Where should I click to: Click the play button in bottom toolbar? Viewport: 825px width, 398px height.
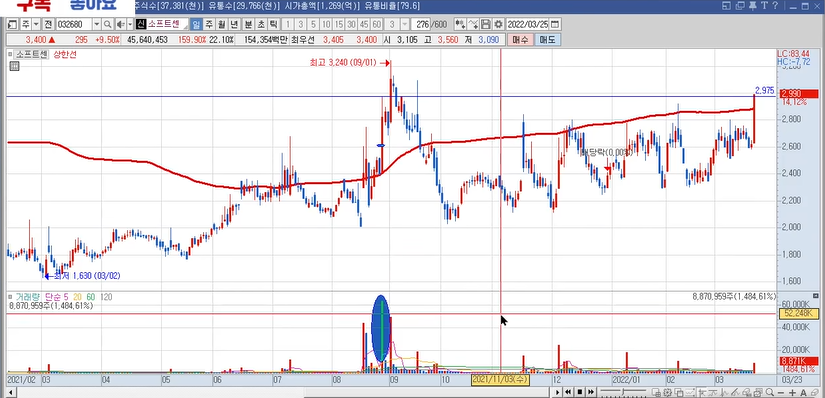click(x=558, y=392)
